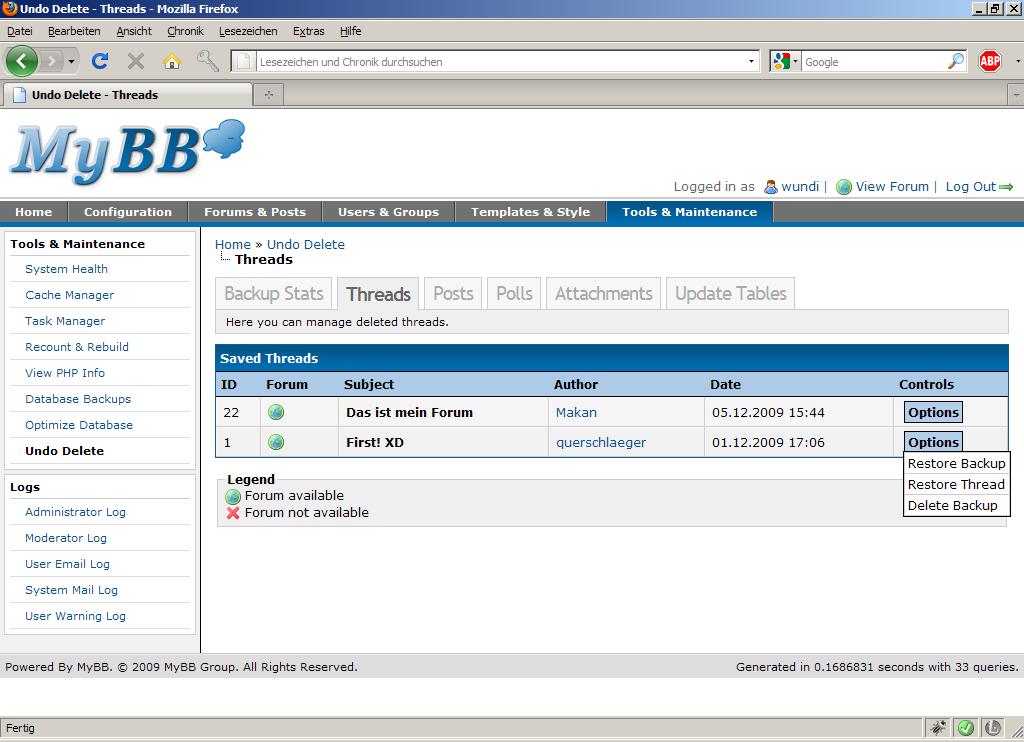Open the Adblock Plus dropdown arrow

1017,61
